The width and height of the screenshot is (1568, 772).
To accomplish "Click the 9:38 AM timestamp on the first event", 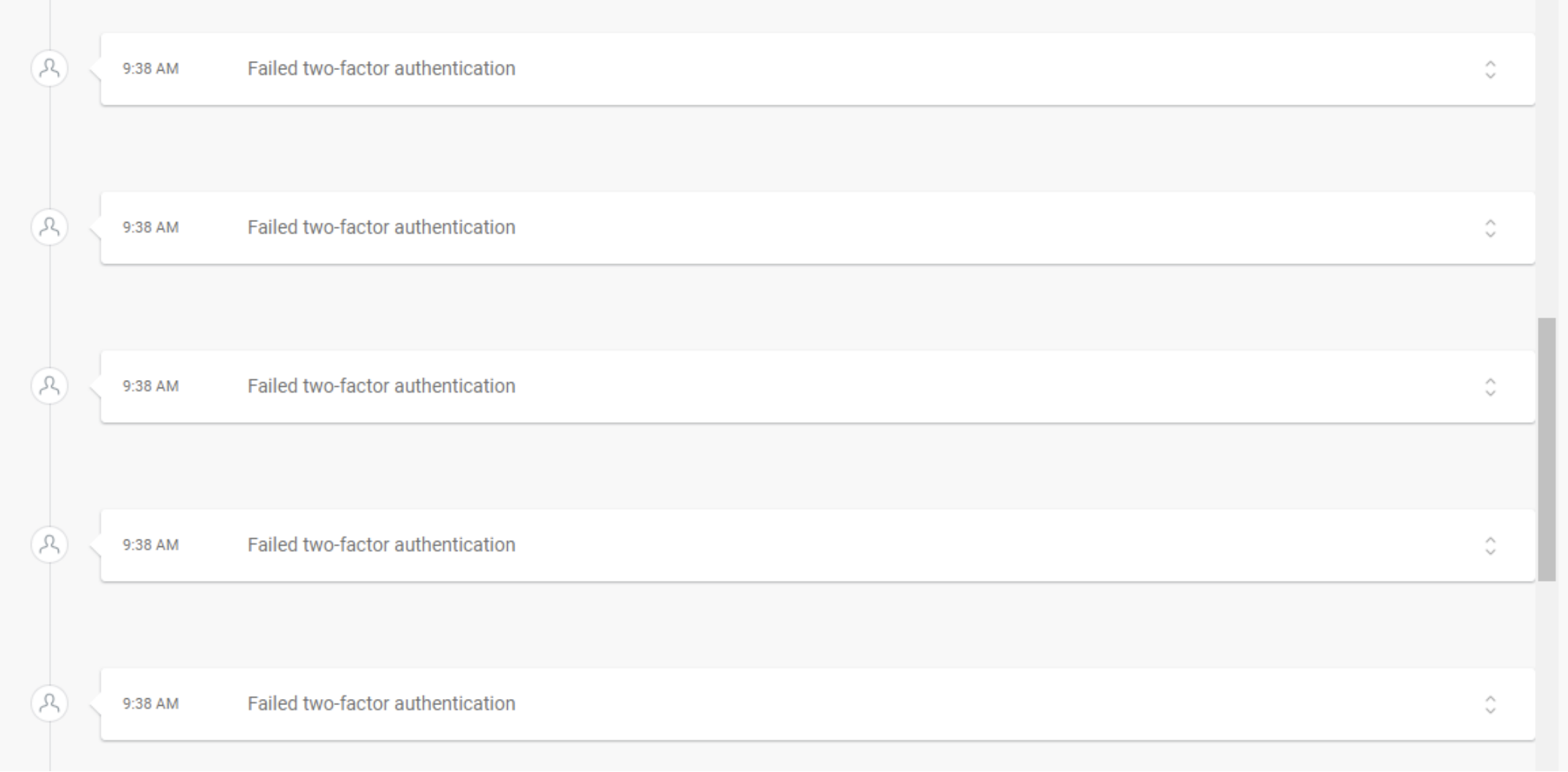I will coord(150,68).
